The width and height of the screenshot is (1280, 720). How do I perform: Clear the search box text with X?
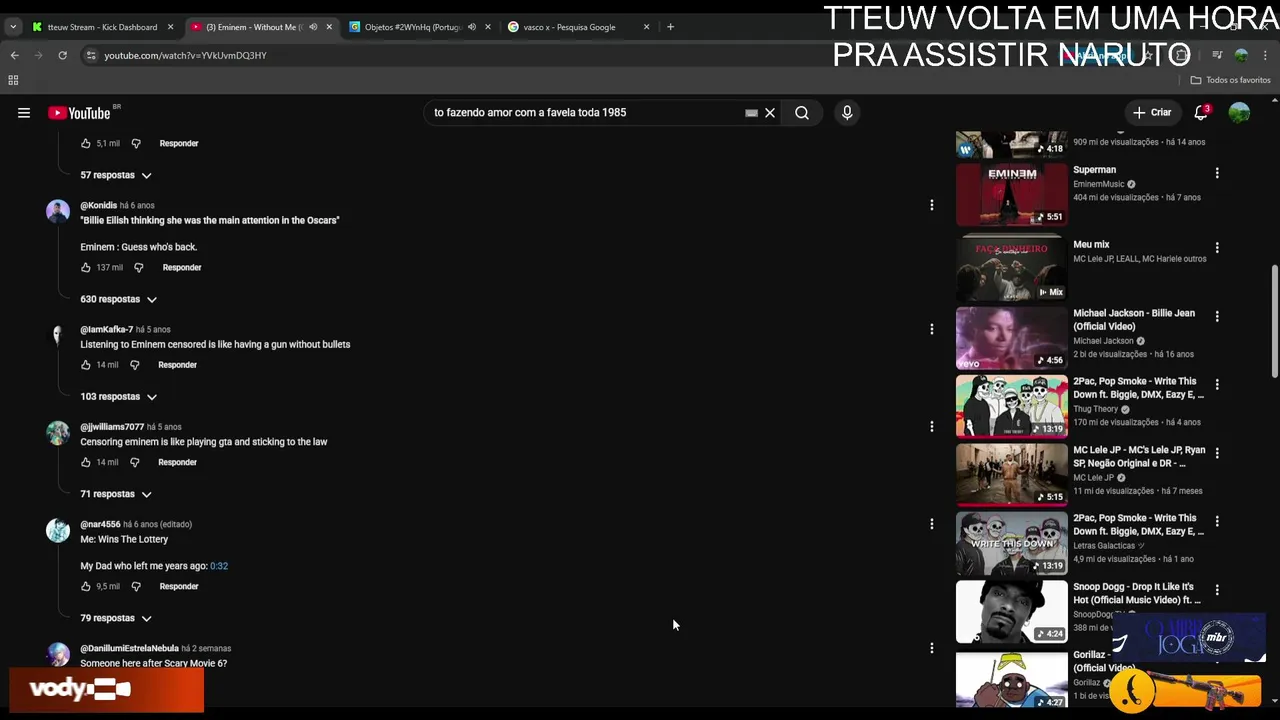click(x=770, y=113)
